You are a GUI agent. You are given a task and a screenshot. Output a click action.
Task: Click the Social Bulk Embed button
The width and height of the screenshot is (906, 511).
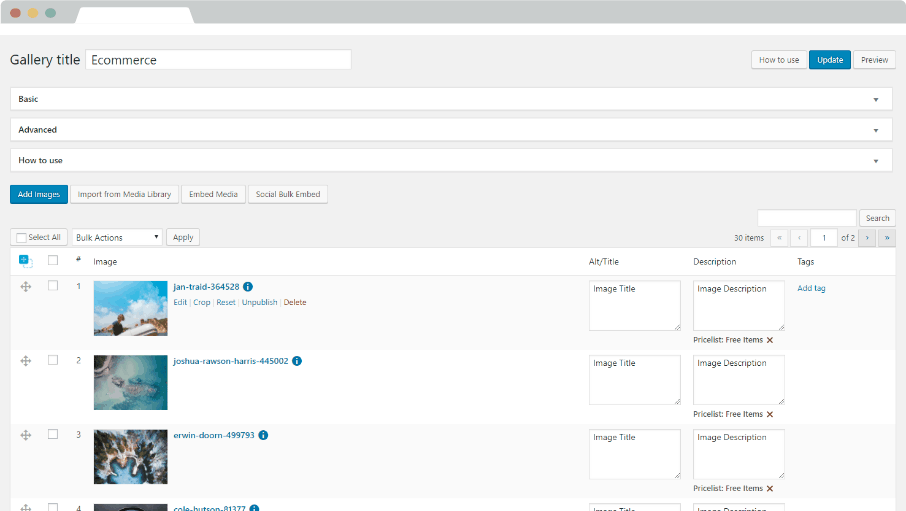(x=288, y=194)
